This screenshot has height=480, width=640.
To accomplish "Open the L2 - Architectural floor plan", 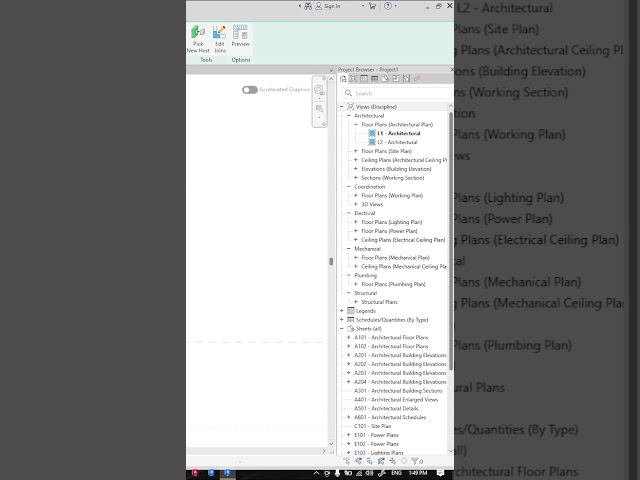I will click(397, 142).
